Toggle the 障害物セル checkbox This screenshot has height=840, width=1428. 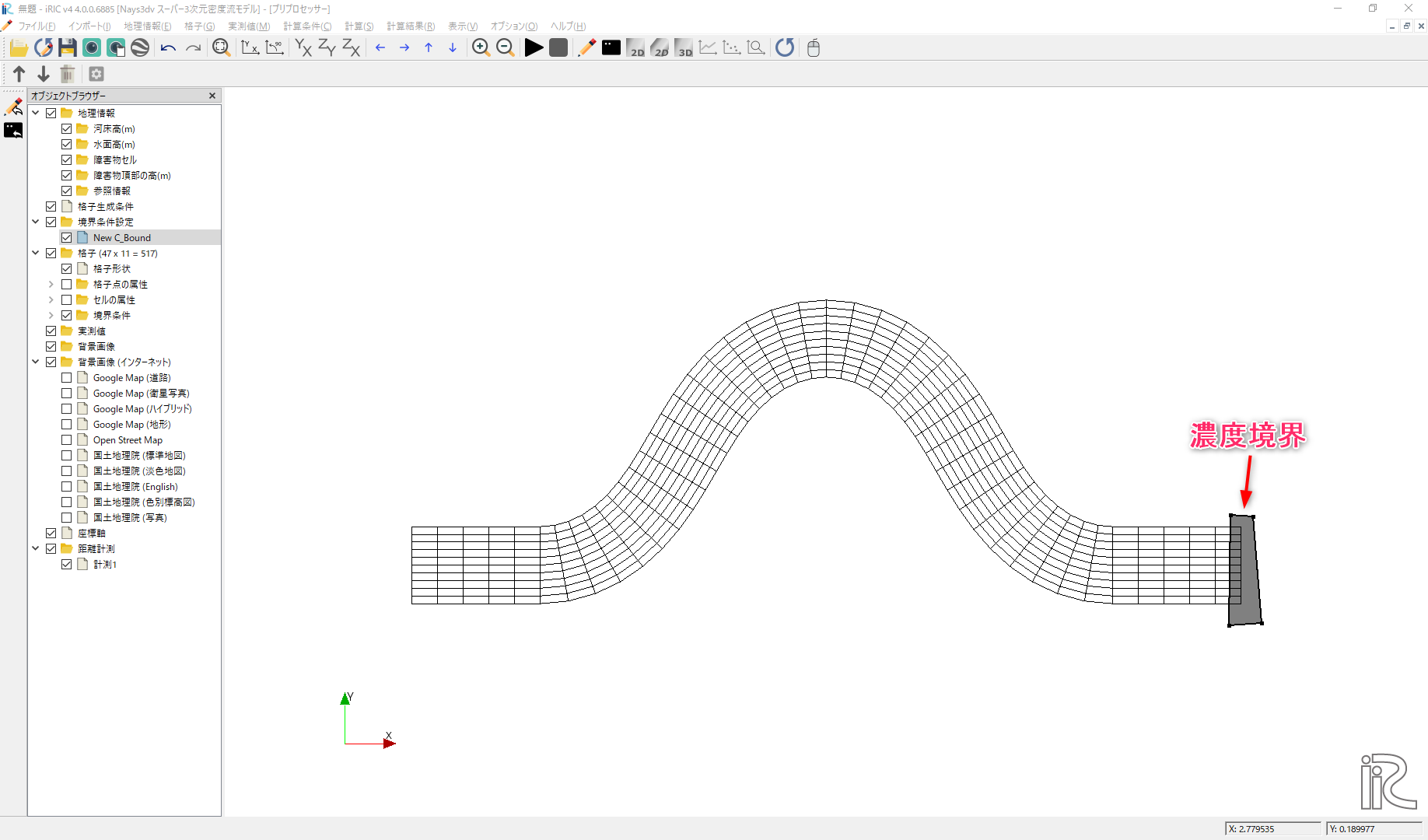(67, 160)
